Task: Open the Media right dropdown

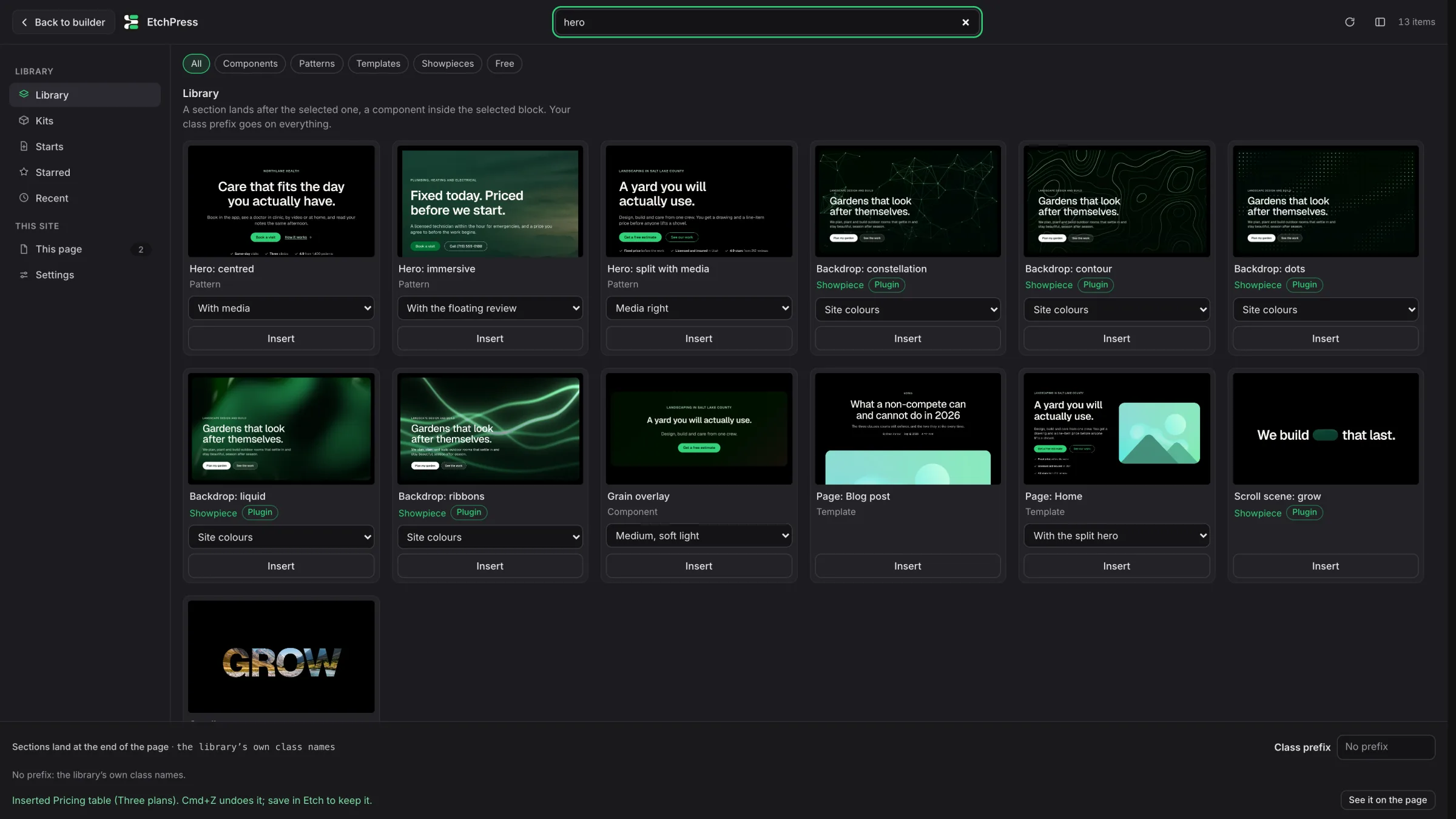Action: (x=699, y=308)
